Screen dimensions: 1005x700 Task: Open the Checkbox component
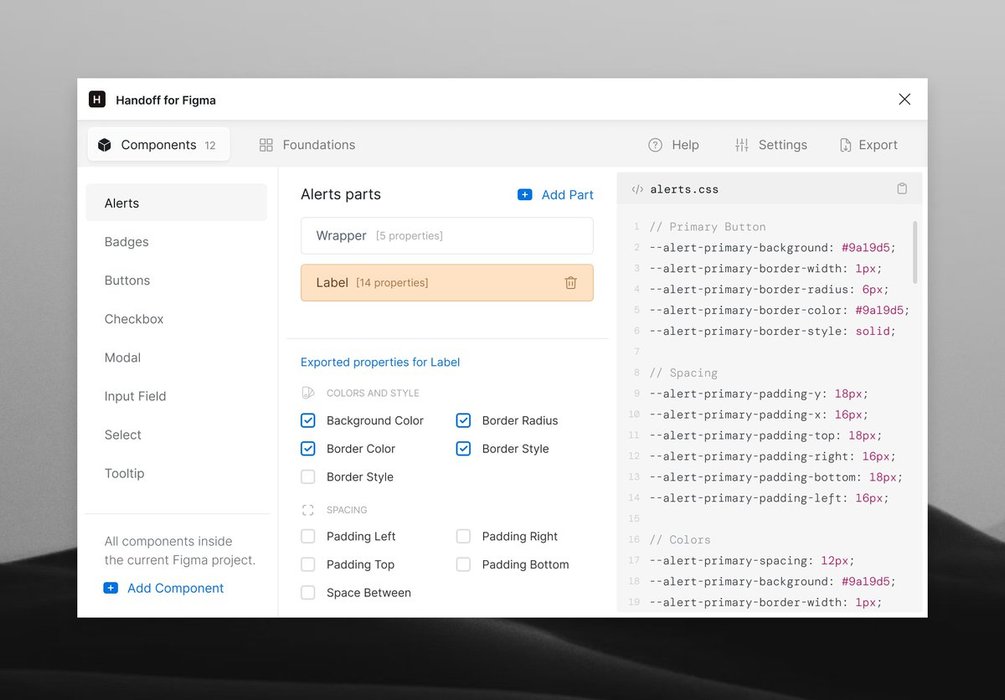tap(134, 319)
